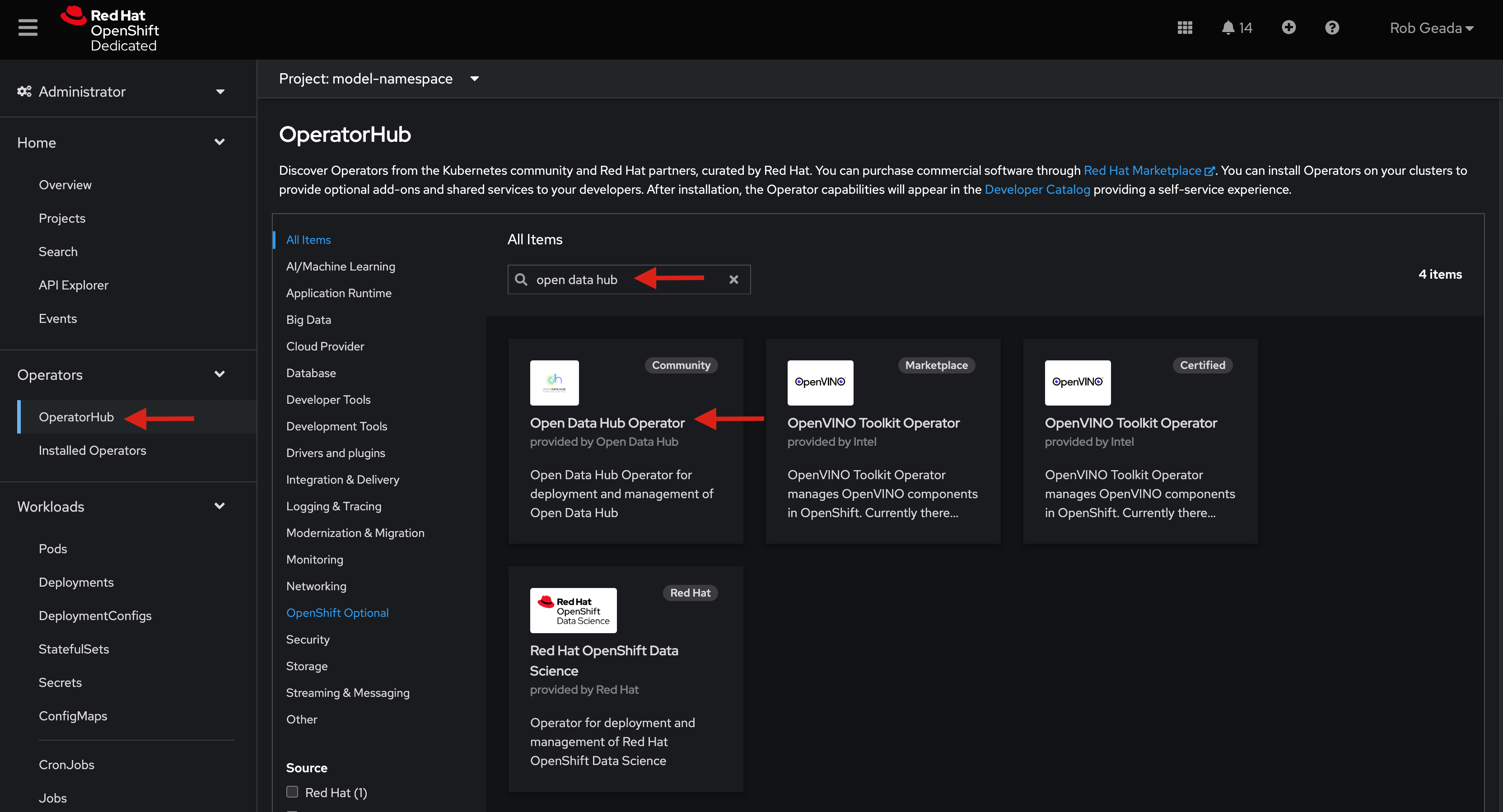Go to Overview in the sidebar
This screenshot has width=1503, height=812.
pyautogui.click(x=65, y=185)
